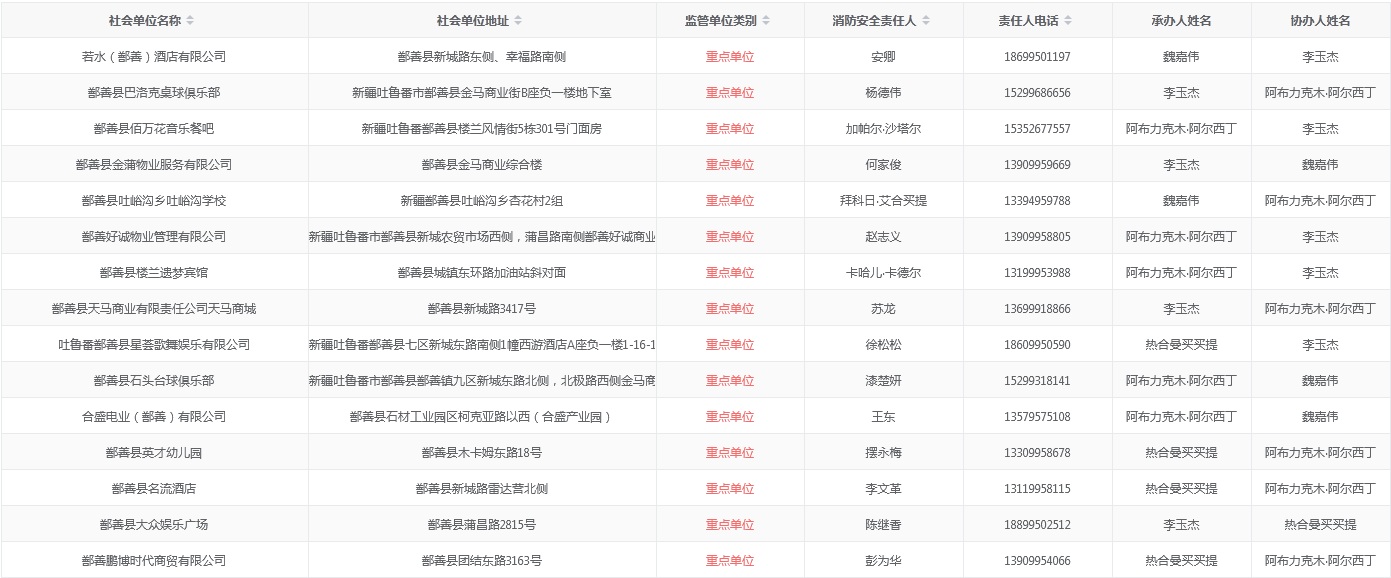Select unit 鄯善县吐峪沟乡吐峪沟学校
This screenshot has width=1391, height=578.
(x=154, y=201)
